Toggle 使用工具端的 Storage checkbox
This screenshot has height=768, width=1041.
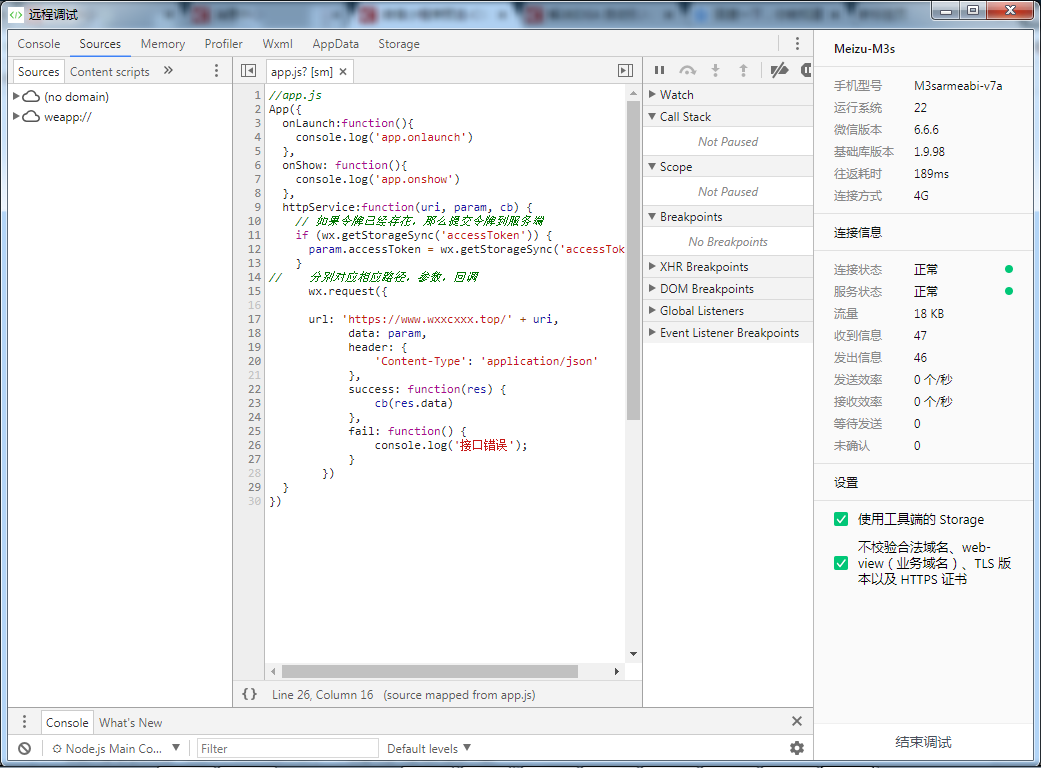[841, 519]
